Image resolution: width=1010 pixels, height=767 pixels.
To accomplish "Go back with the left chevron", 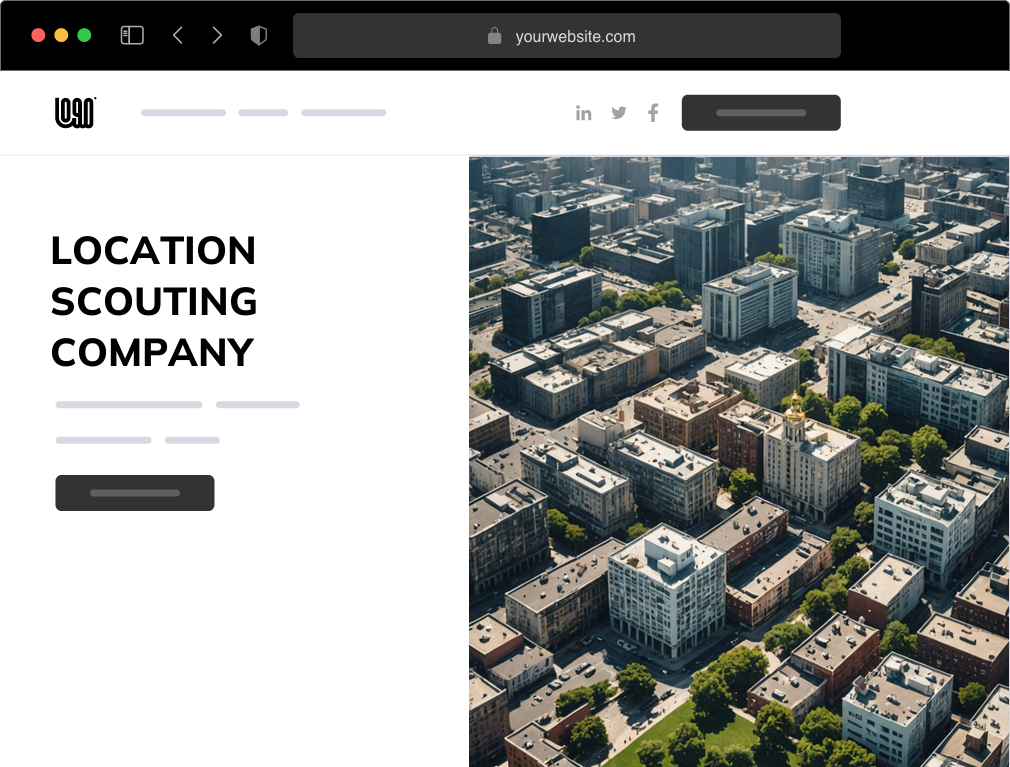I will (x=178, y=35).
